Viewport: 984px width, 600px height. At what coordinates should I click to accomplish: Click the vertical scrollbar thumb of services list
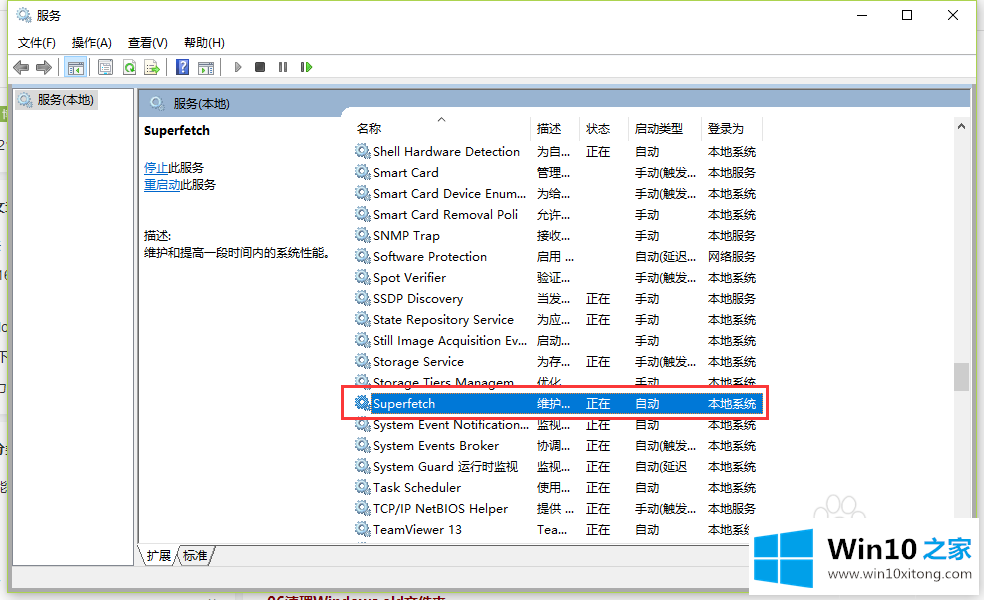[961, 377]
